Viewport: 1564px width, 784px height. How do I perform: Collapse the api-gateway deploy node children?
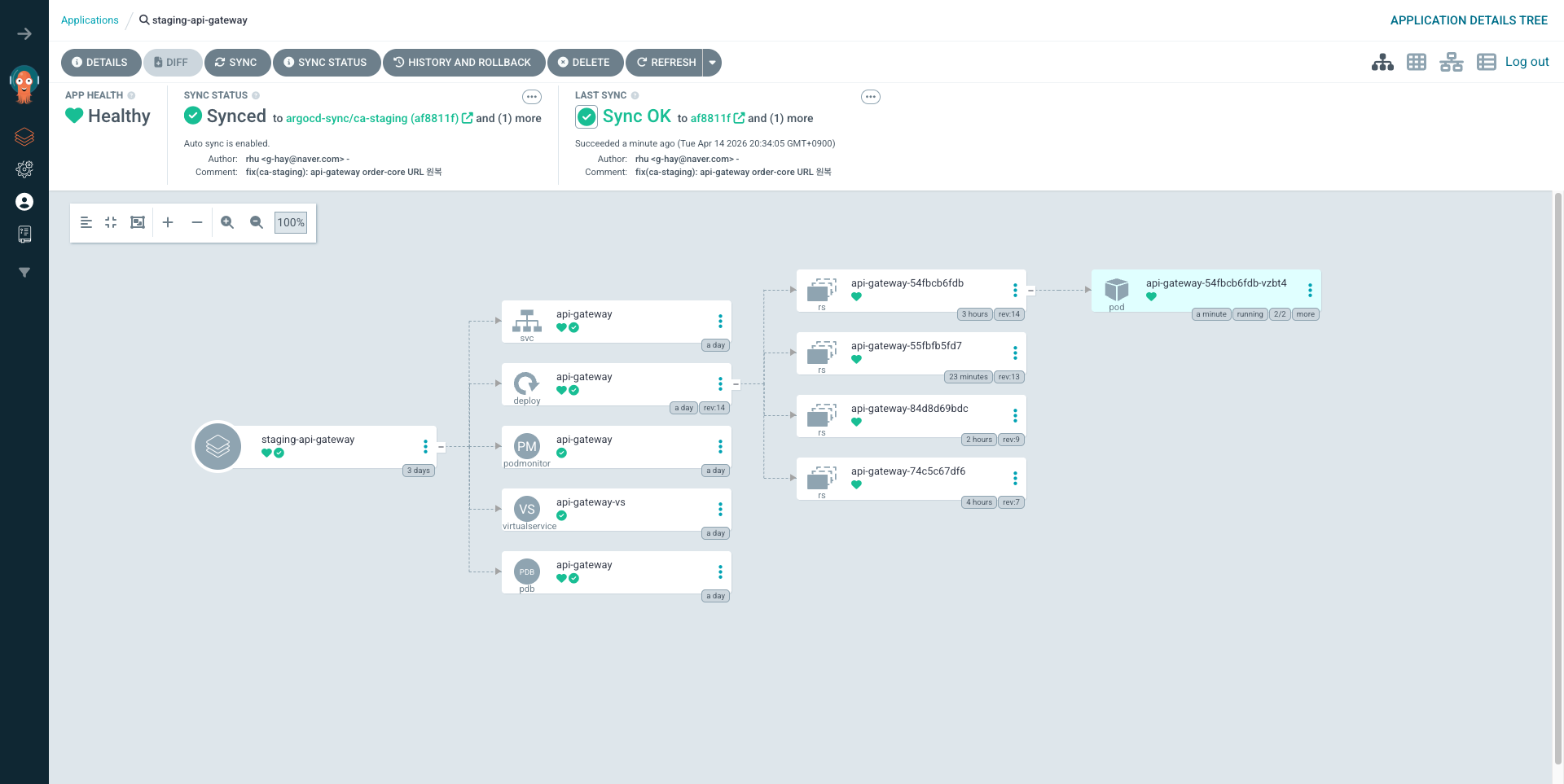pyautogui.click(x=736, y=384)
